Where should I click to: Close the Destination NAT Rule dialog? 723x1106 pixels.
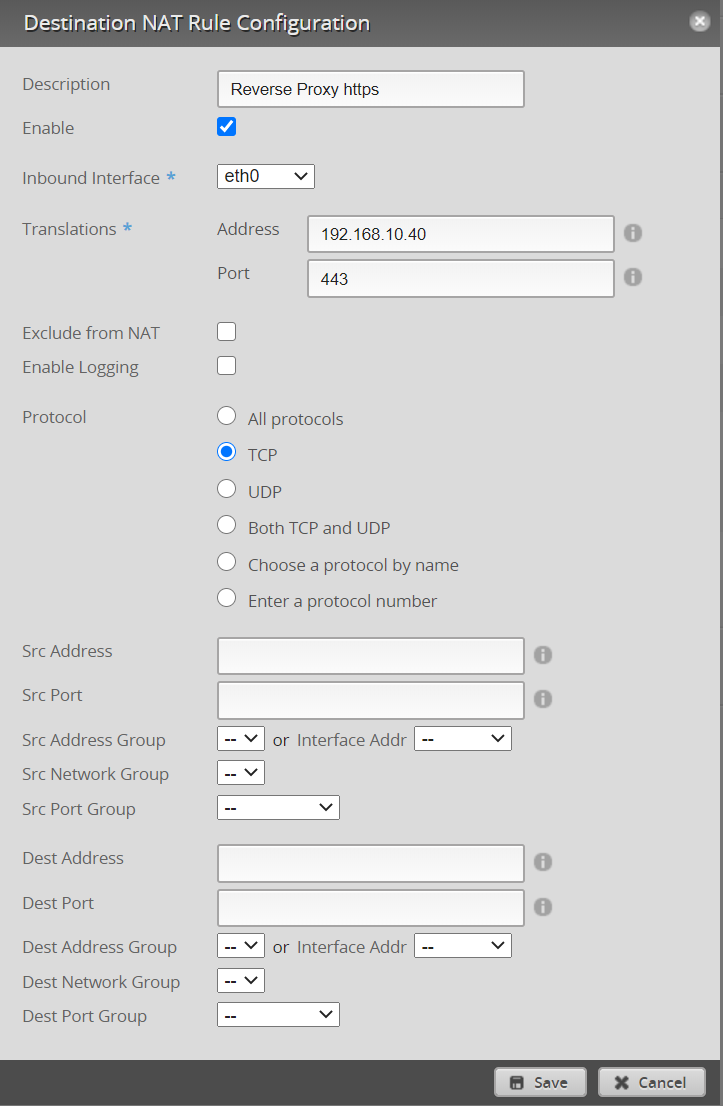[700, 21]
